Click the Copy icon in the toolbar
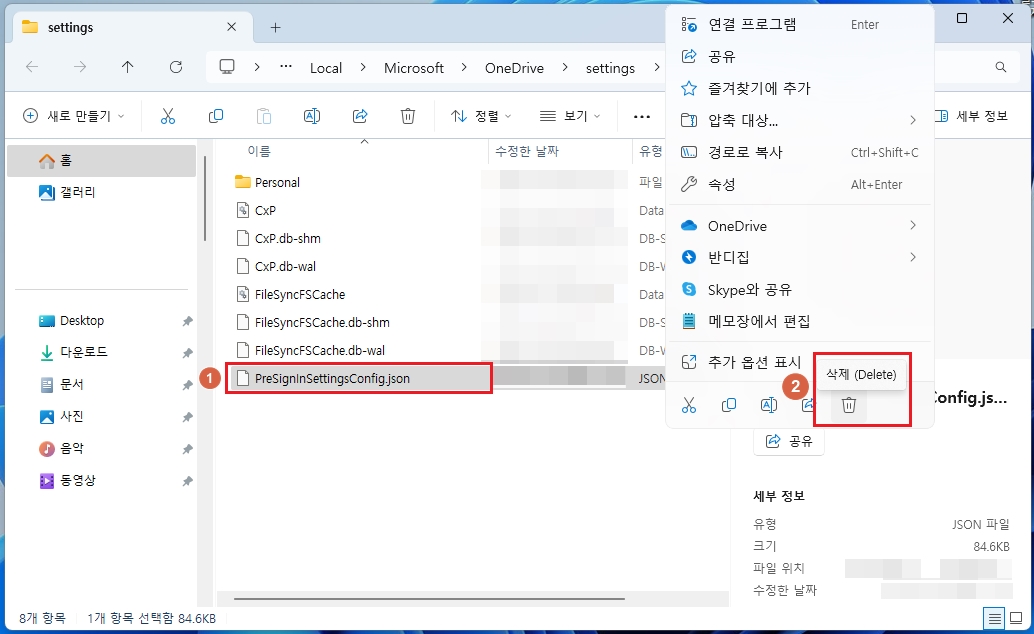The image size is (1034, 634). [x=216, y=116]
